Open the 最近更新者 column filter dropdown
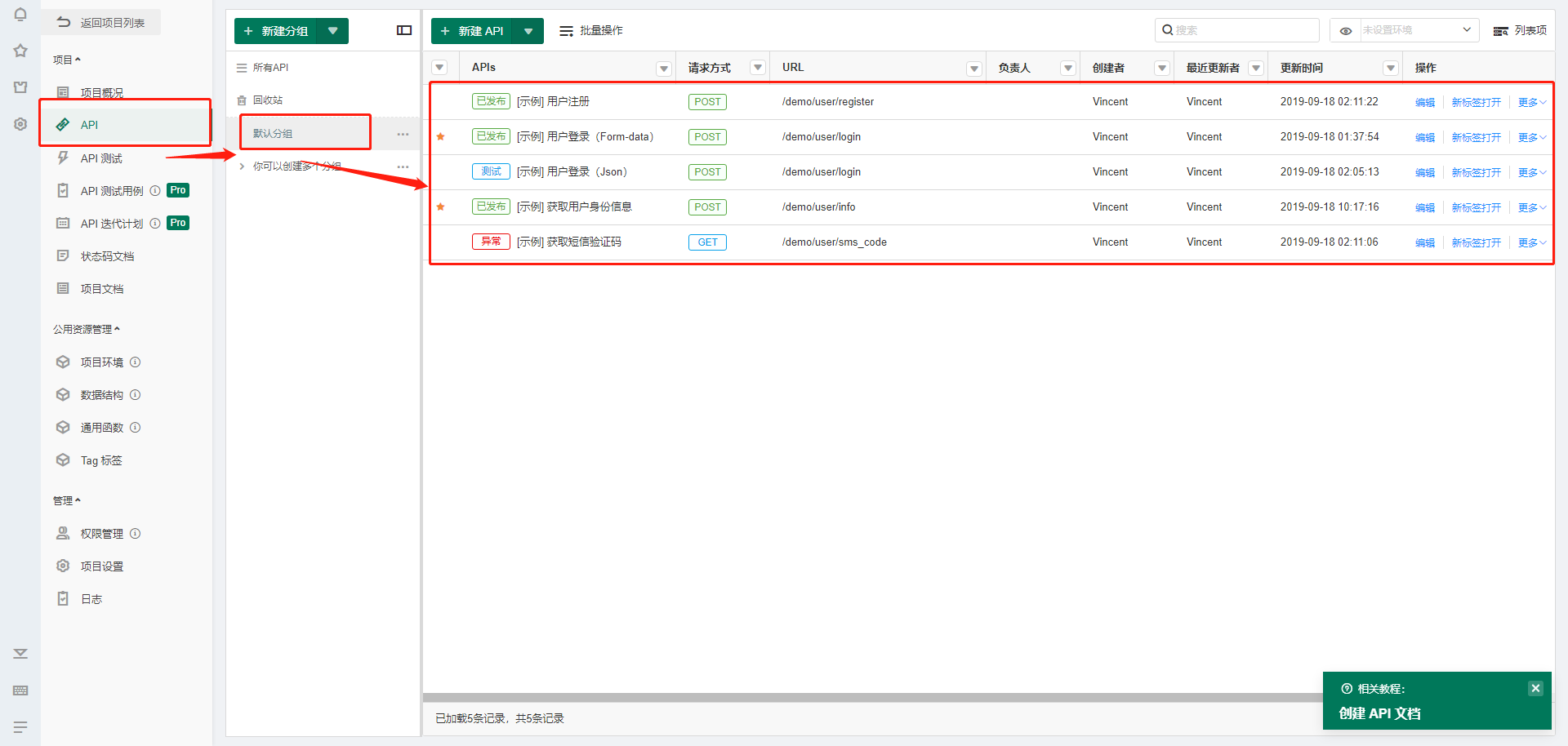 1256,68
